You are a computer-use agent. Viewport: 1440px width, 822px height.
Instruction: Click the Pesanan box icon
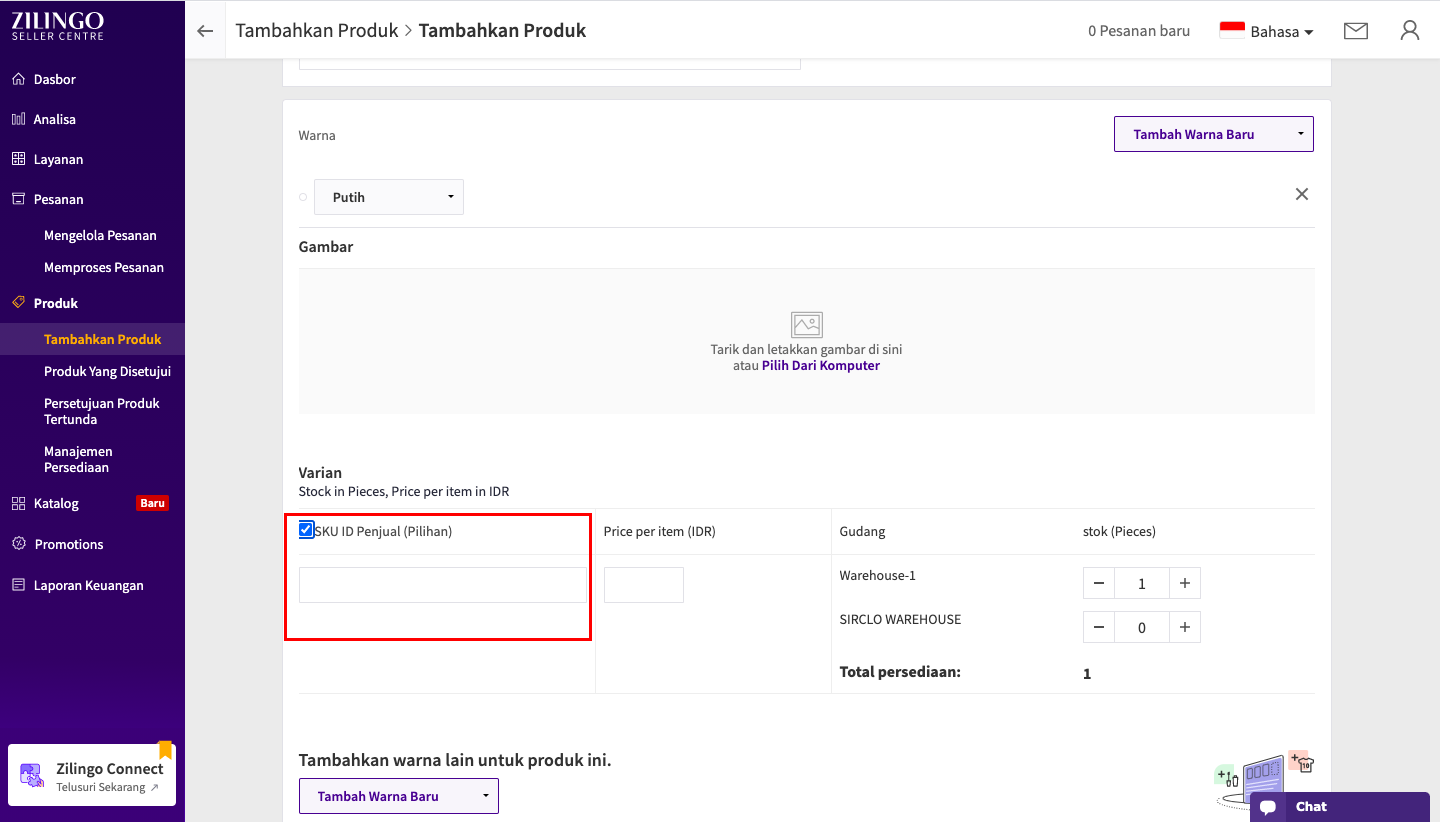point(18,199)
